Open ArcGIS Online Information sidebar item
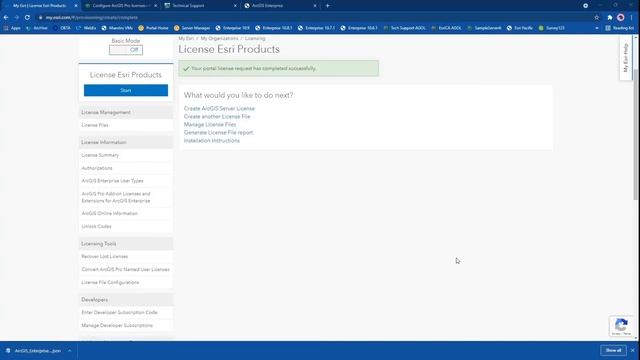 109,213
